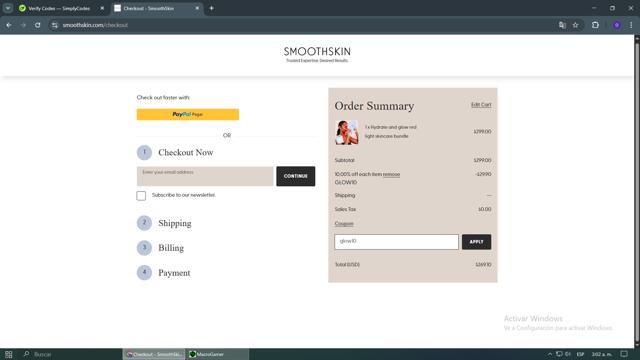This screenshot has height=360, width=640.
Task: Open the Chrome profile avatar
Action: 617,25
